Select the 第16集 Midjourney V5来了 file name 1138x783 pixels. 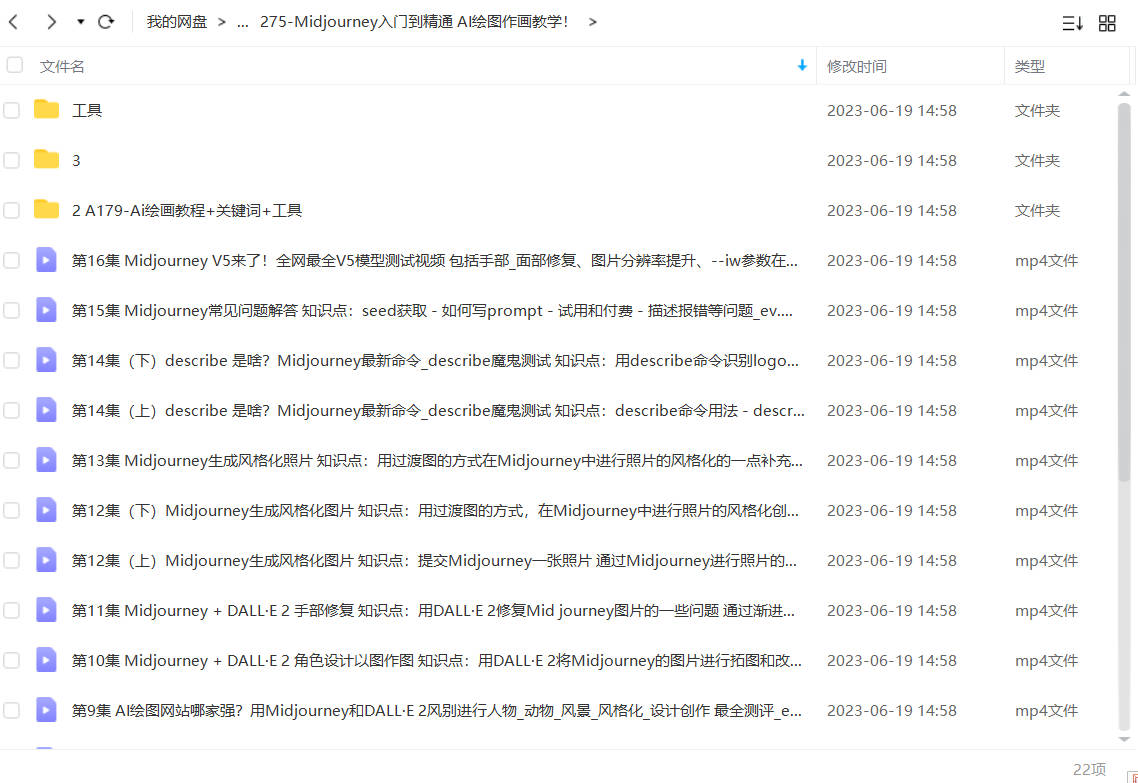point(434,261)
